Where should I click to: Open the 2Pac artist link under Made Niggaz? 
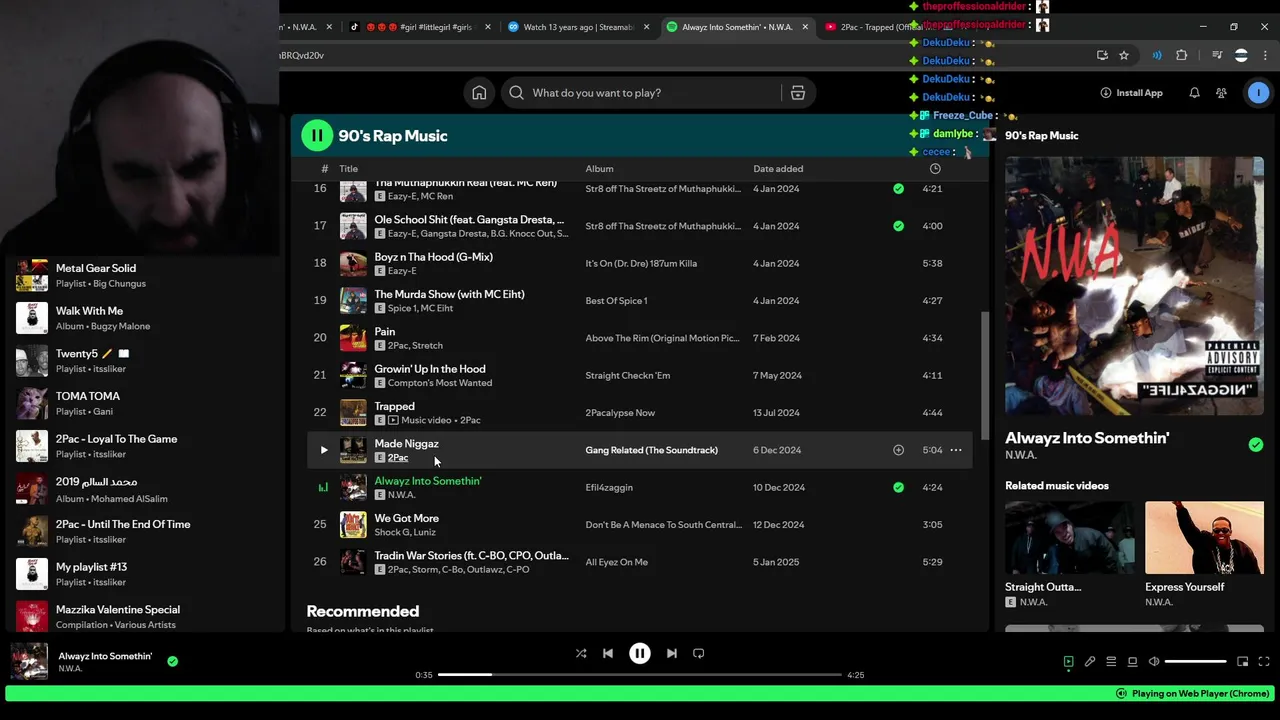coord(398,458)
